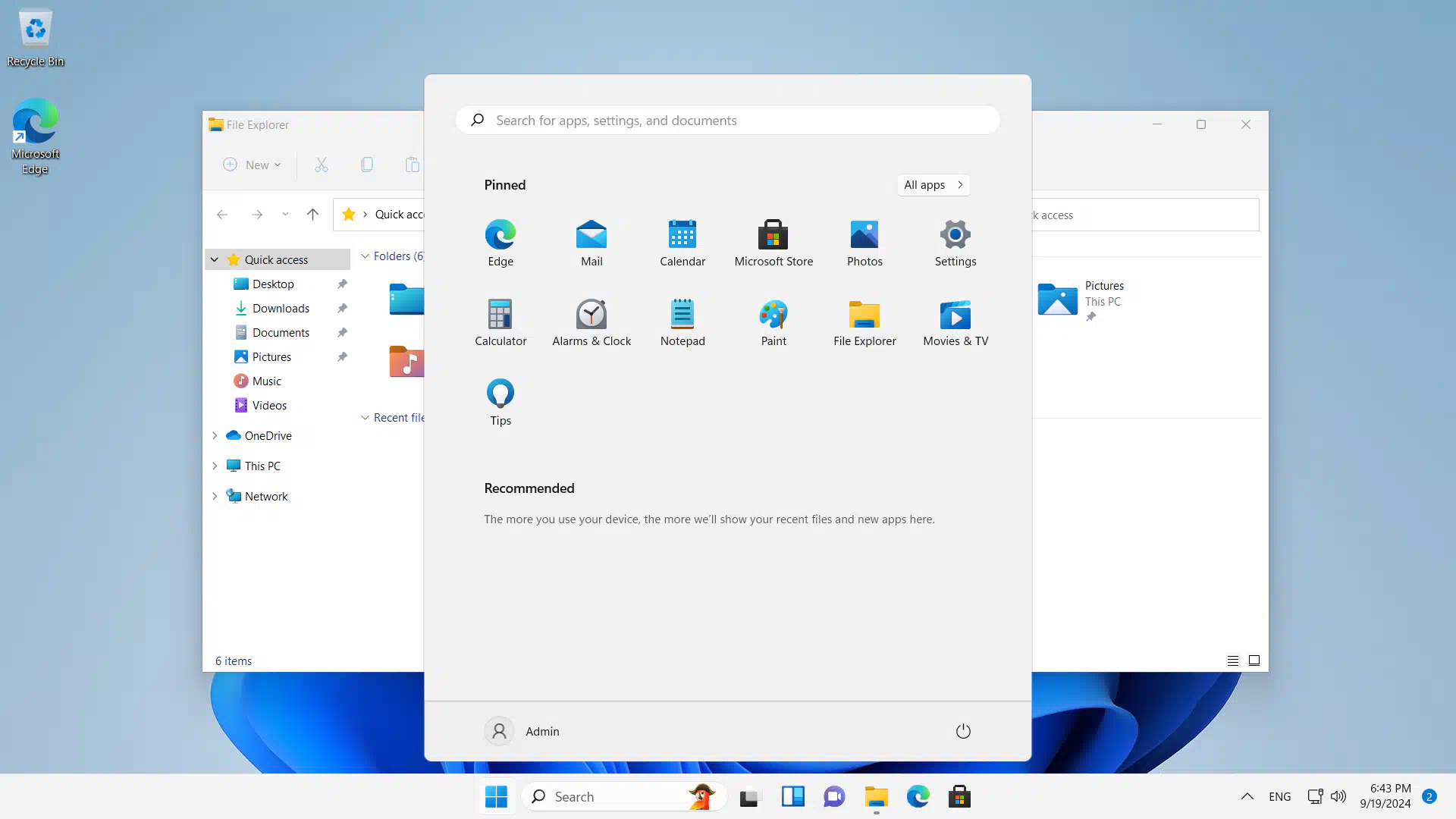Open the Tips app
1456x819 pixels.
point(500,403)
